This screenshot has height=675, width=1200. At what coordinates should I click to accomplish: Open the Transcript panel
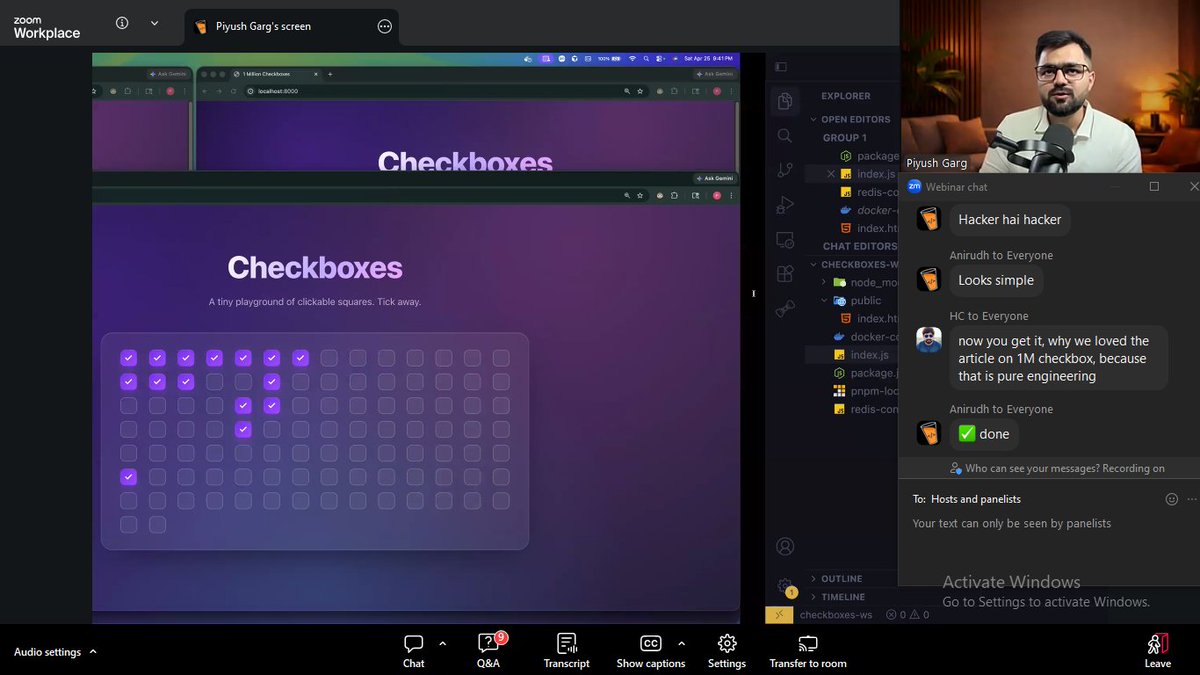pyautogui.click(x=566, y=648)
